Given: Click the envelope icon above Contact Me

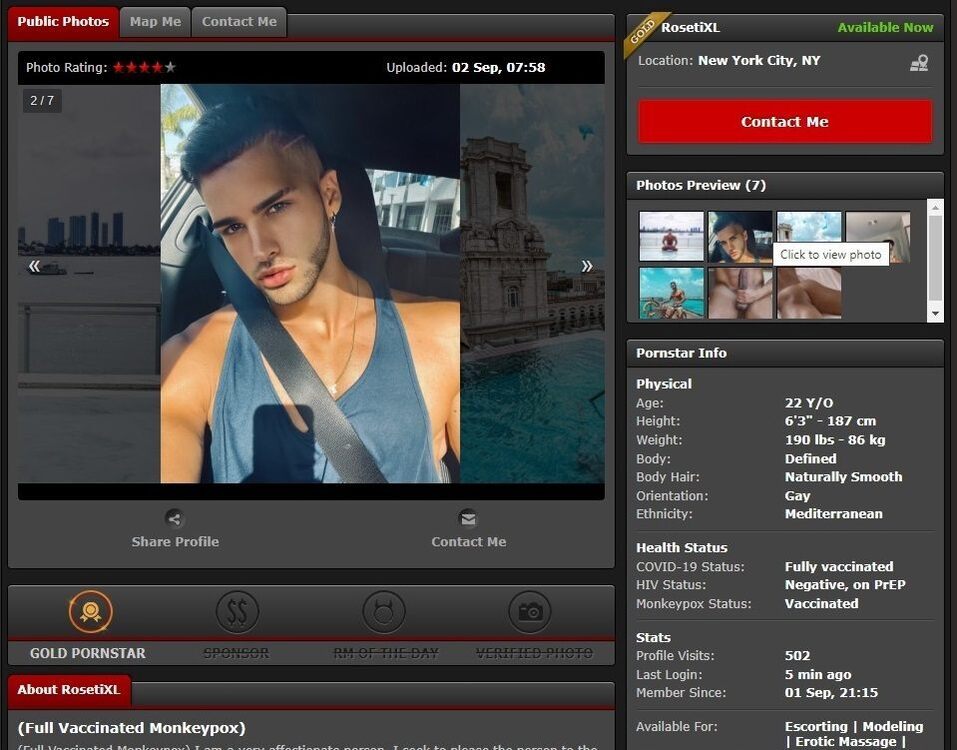Looking at the screenshot, I should pos(468,518).
